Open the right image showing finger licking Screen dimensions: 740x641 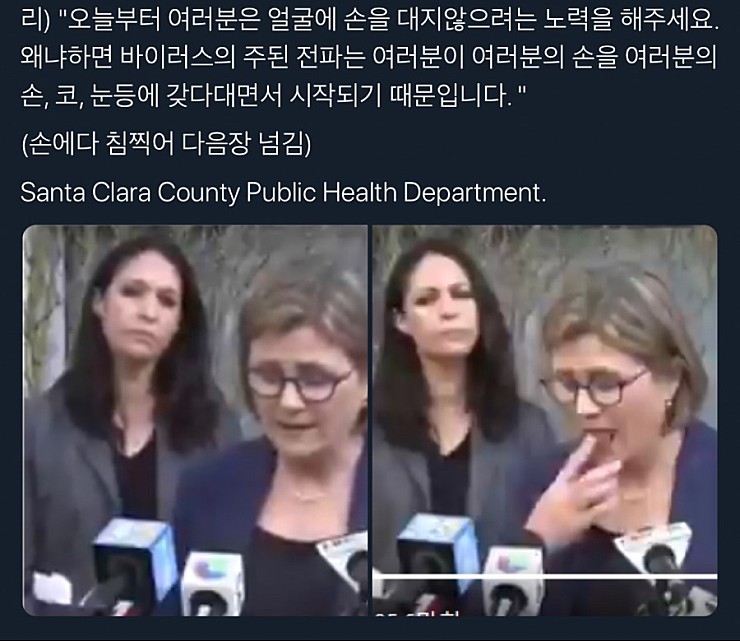coord(545,420)
